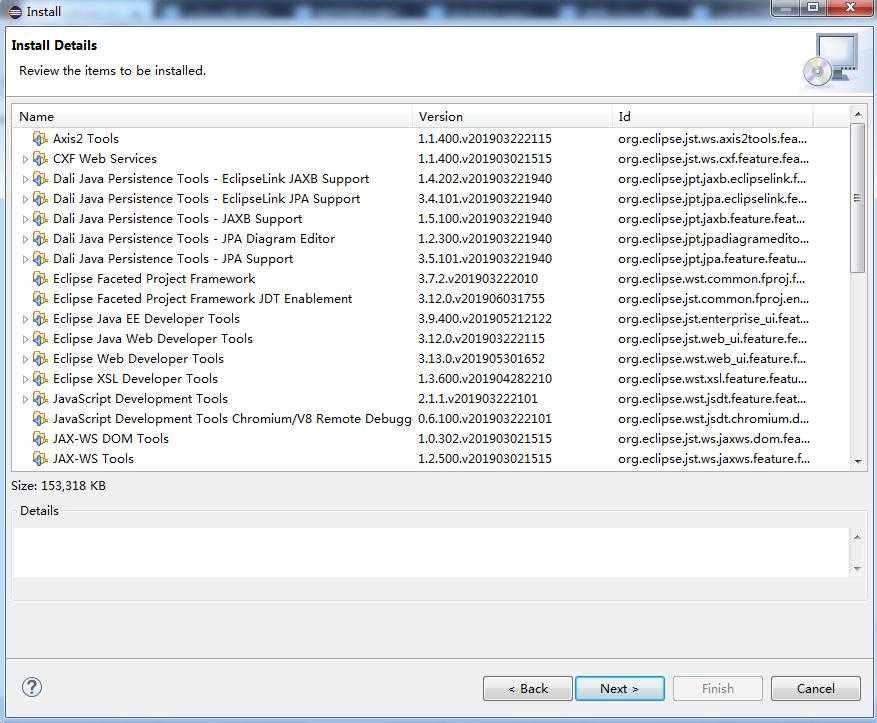877x723 pixels.
Task: Click the Details box scroll-up arrow
Action: pyautogui.click(x=857, y=537)
